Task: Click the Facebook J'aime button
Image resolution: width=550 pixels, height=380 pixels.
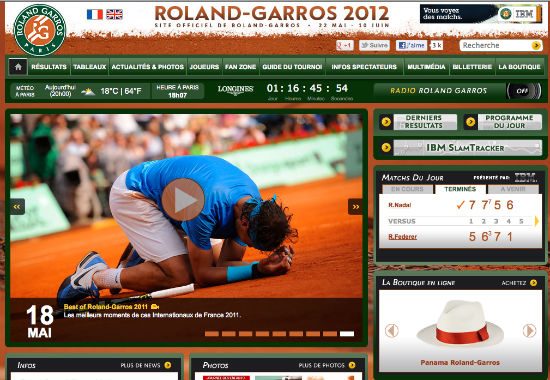Action: point(411,45)
